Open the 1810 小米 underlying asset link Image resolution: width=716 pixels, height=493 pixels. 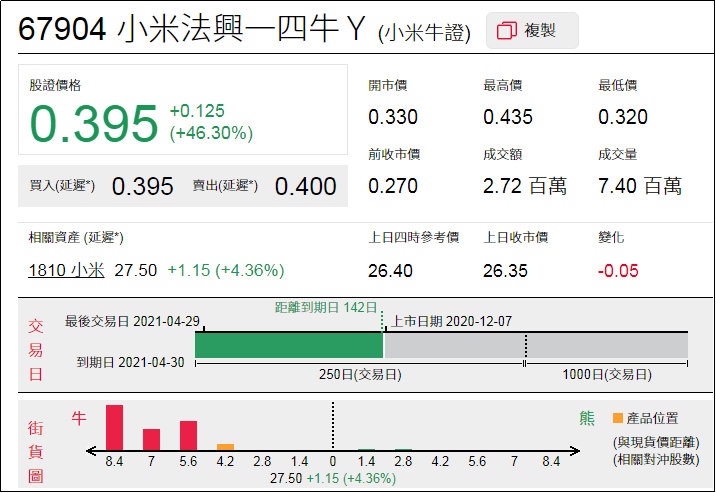66,270
